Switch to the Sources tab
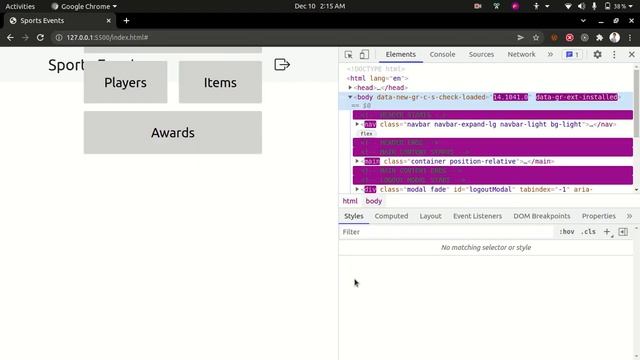This screenshot has height=360, width=640. pyautogui.click(x=481, y=54)
